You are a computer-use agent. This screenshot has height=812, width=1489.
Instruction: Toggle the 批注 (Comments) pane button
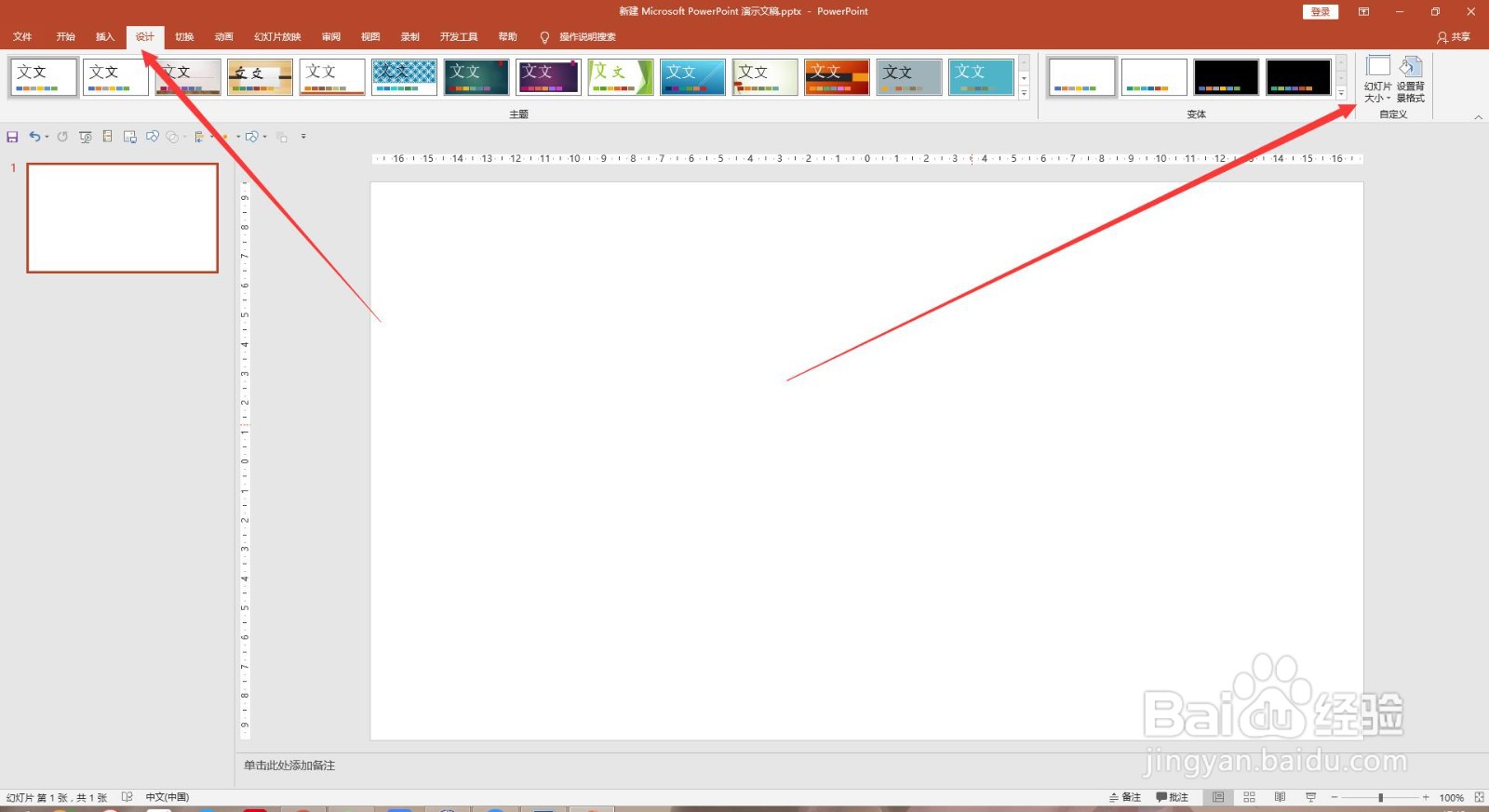(1173, 798)
